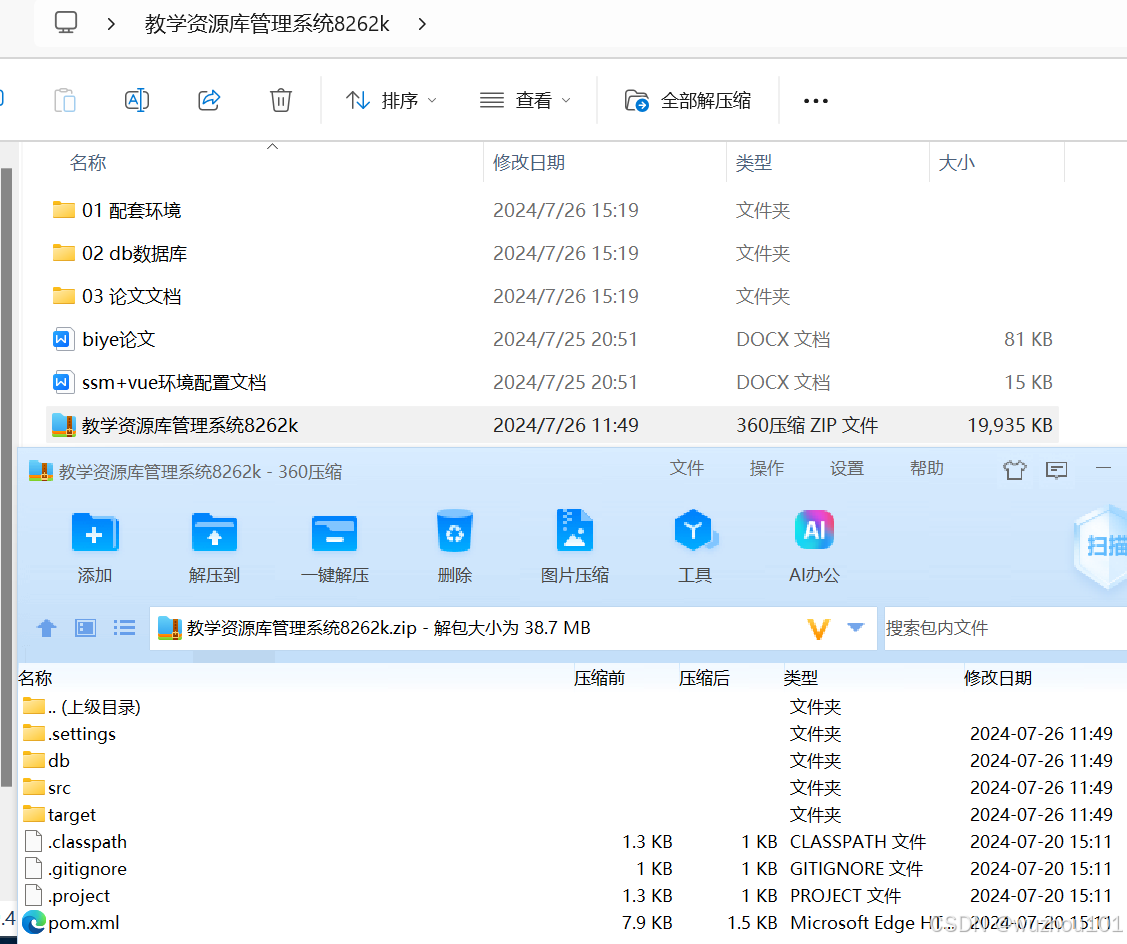Click the chevron after the This PC icon
The image size is (1127, 944).
pyautogui.click(x=111, y=24)
